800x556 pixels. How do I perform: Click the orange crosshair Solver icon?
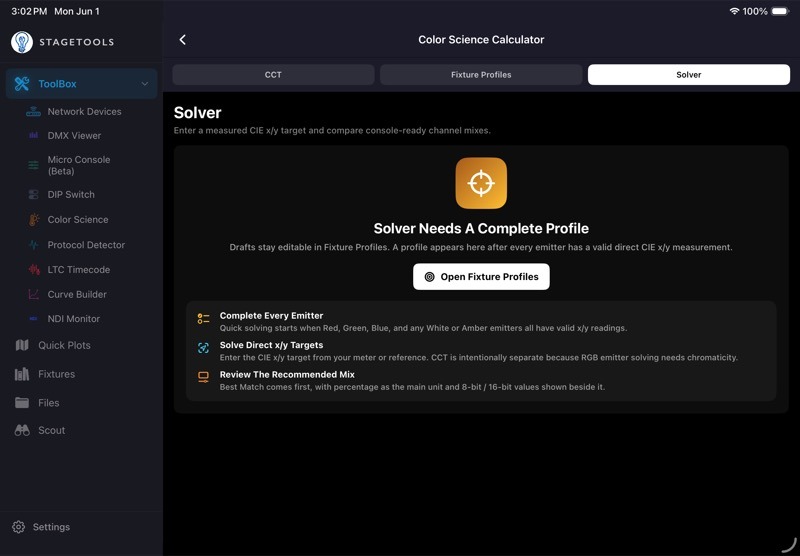pyautogui.click(x=481, y=183)
